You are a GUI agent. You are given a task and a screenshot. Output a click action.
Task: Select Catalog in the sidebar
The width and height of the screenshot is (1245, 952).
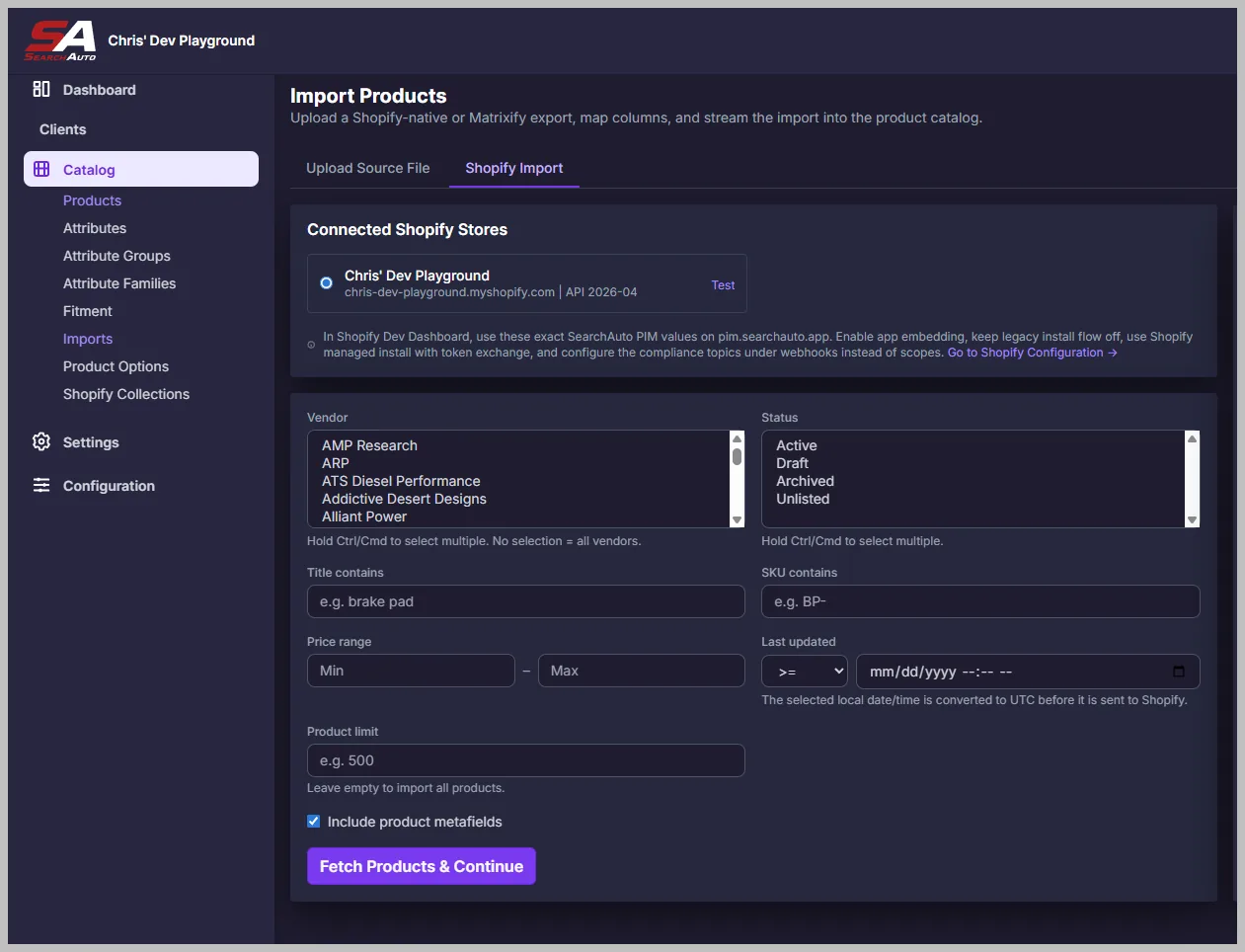click(x=141, y=169)
